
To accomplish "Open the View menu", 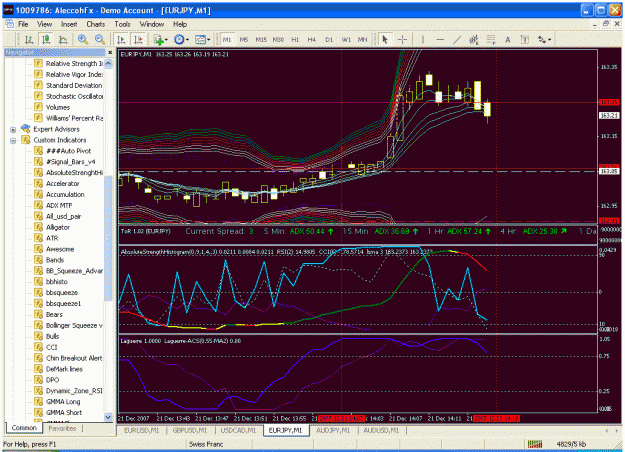I will point(44,24).
